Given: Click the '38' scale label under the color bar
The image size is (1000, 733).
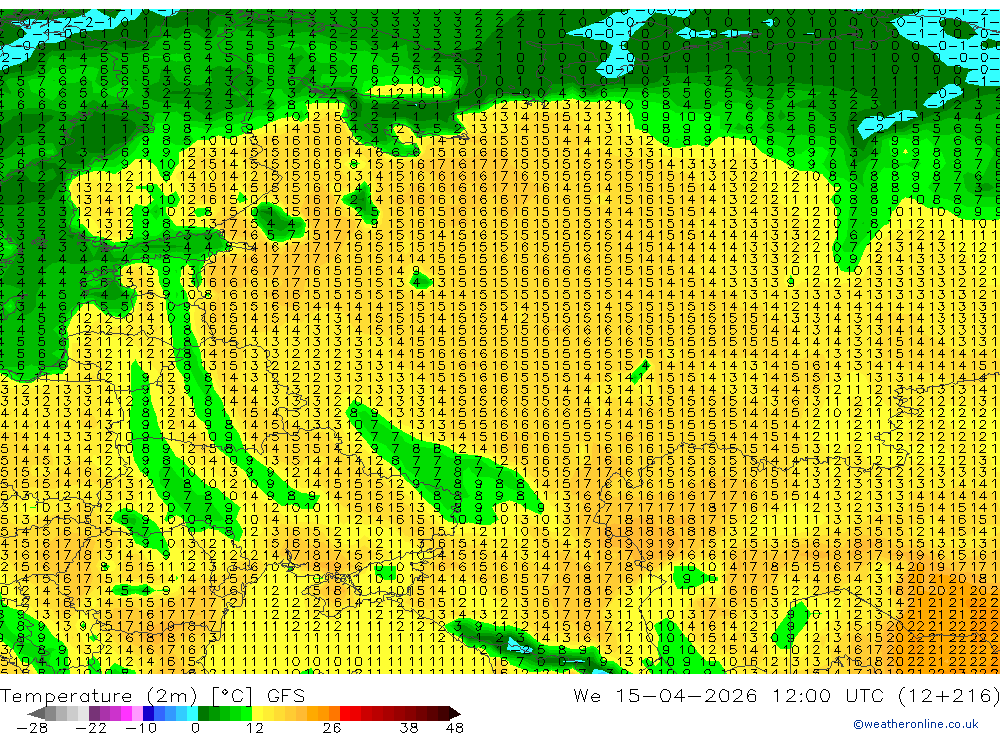Looking at the screenshot, I should (409, 728).
